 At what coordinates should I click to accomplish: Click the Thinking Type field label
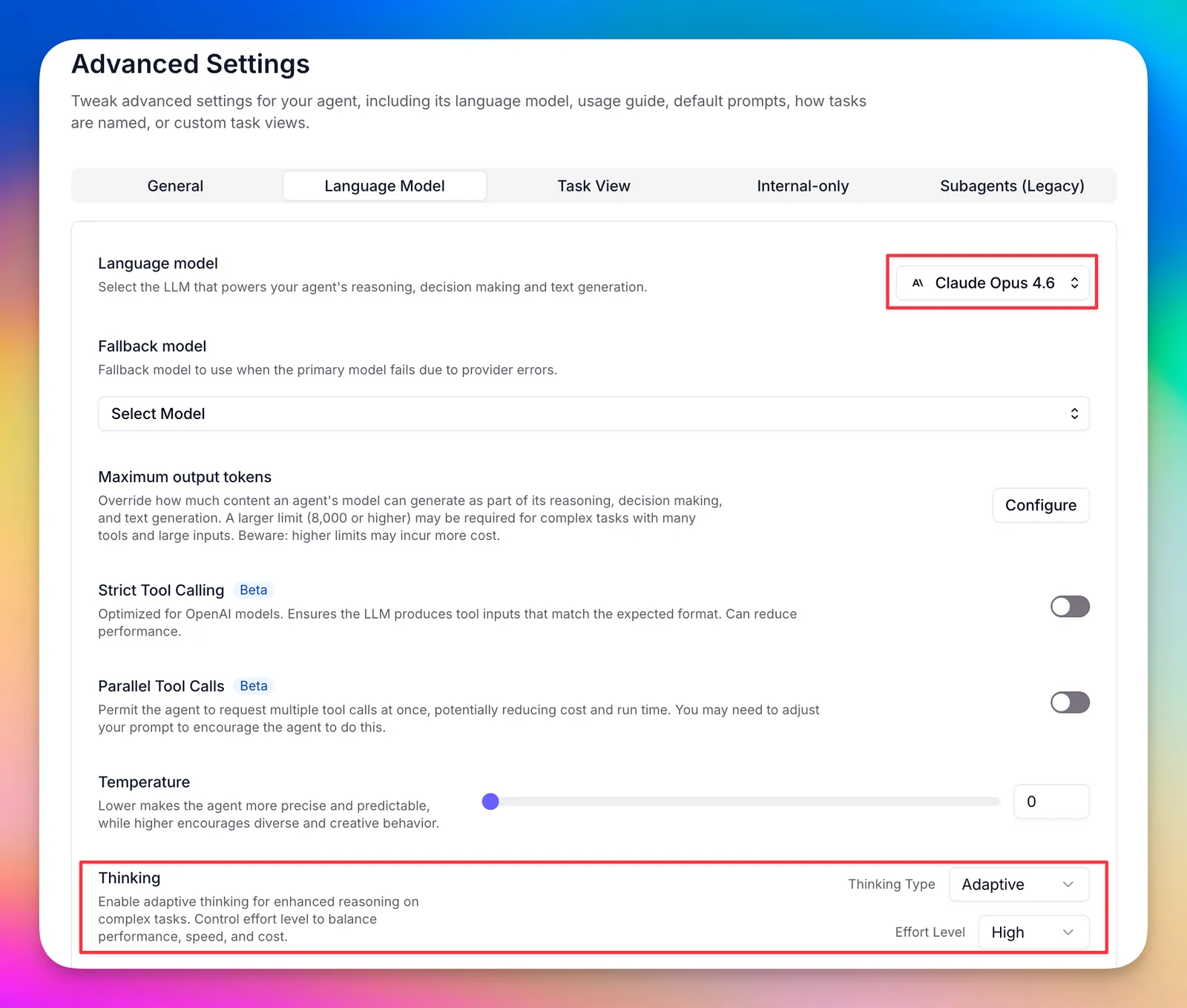[892, 884]
